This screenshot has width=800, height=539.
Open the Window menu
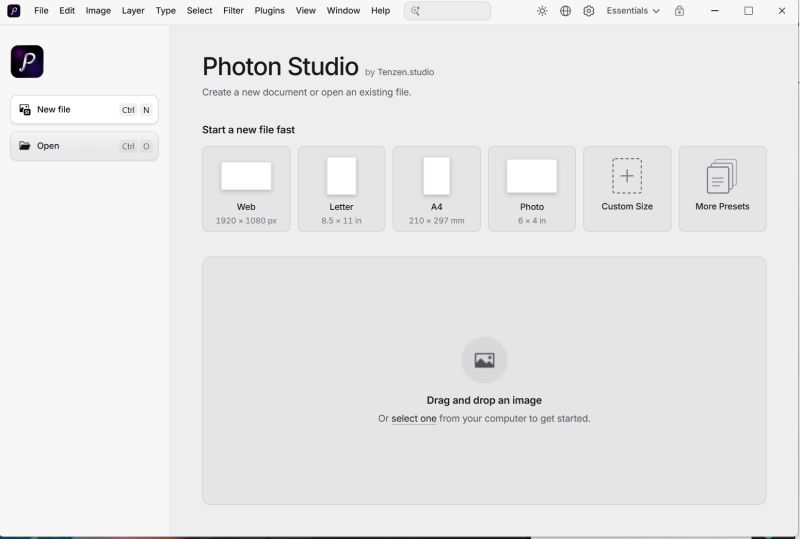coord(343,11)
